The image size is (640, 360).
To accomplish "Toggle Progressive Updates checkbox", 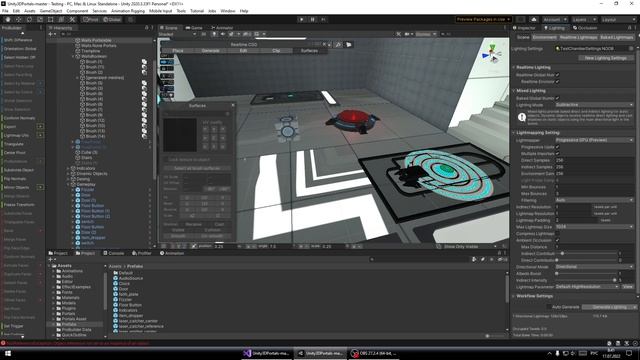I will [558, 147].
